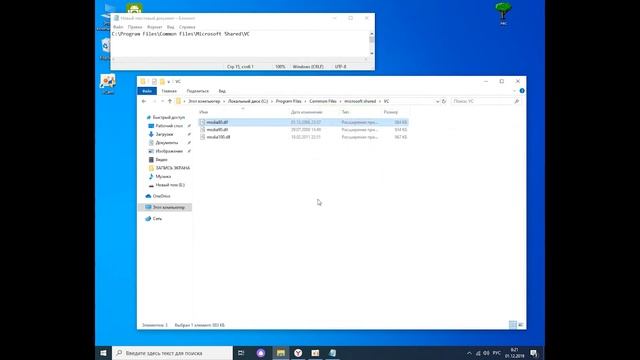Open Справка menu in Notepad
The width and height of the screenshot is (640, 360).
coord(187,27)
